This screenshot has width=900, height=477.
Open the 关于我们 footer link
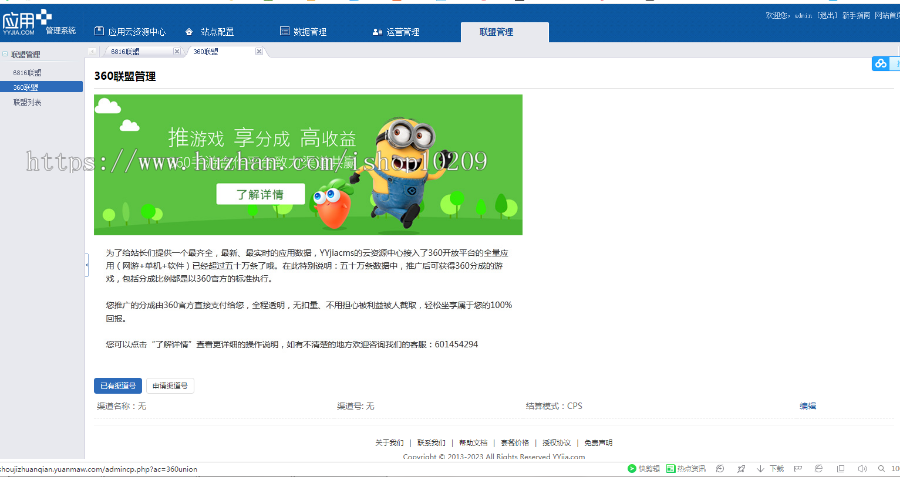pos(389,443)
